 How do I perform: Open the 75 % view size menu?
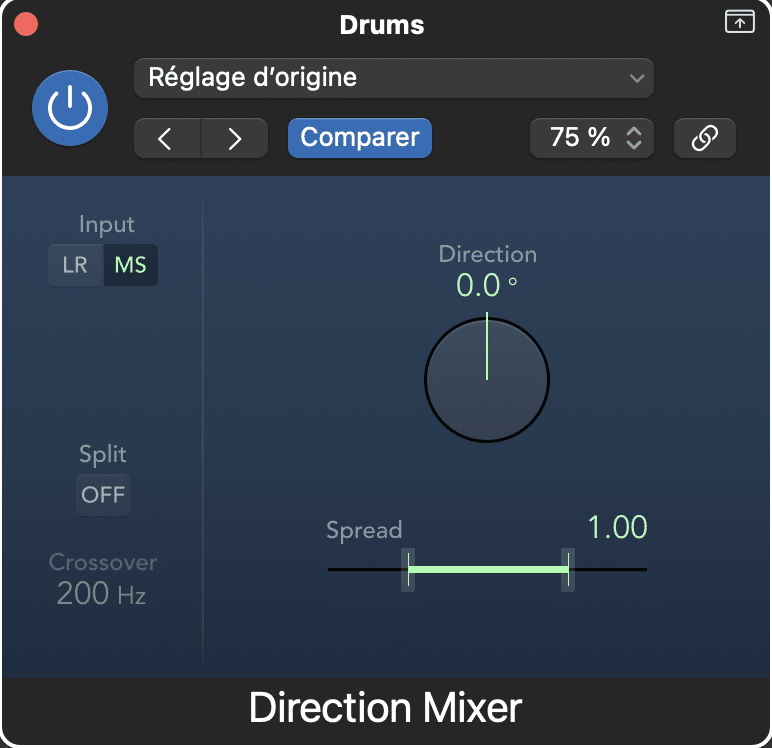(x=592, y=138)
